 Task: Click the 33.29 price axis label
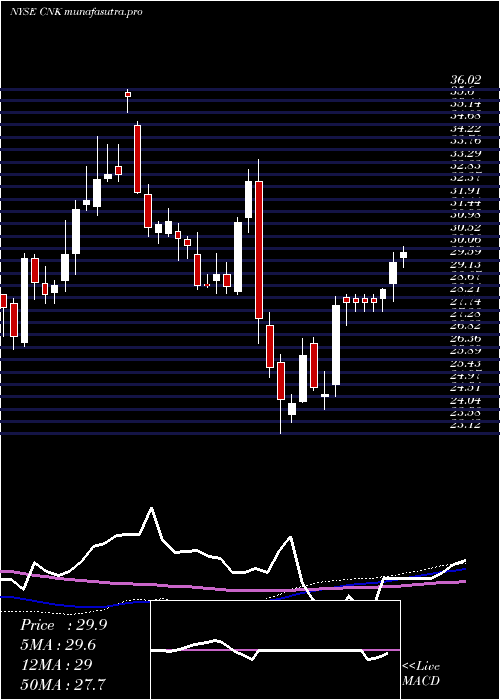pyautogui.click(x=466, y=154)
